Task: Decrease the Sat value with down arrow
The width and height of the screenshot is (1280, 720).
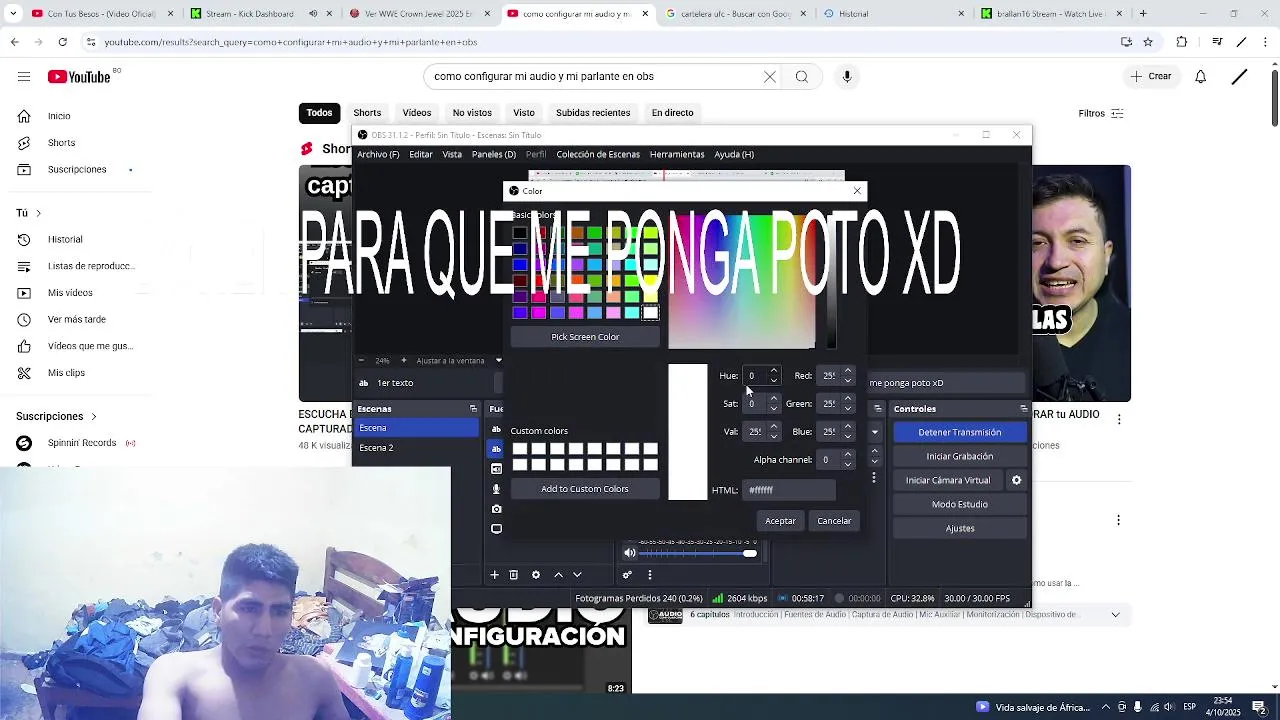Action: pyautogui.click(x=773, y=408)
